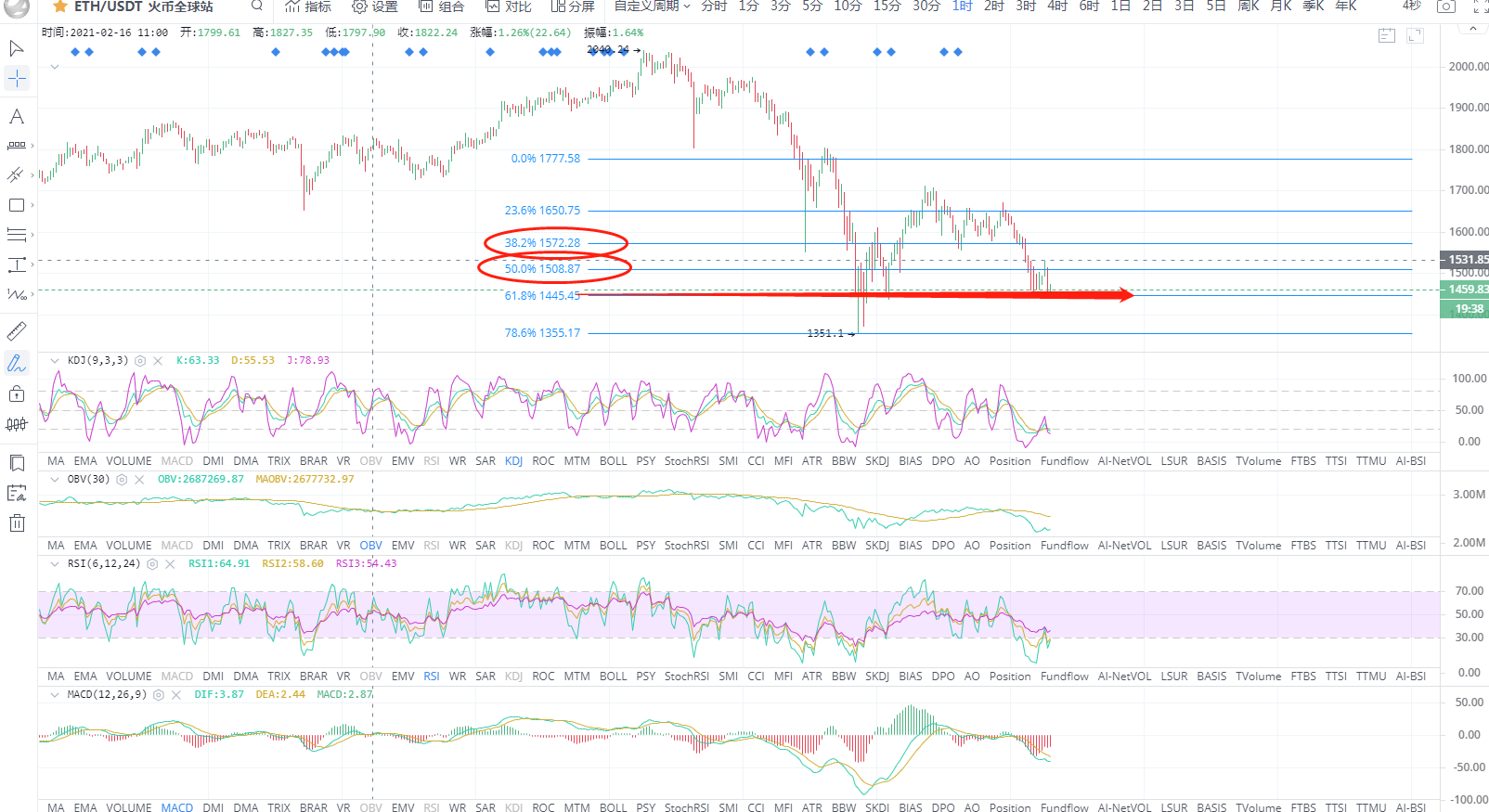The width and height of the screenshot is (1489, 812).
Task: Close the RSI indicator pane
Action: [171, 564]
